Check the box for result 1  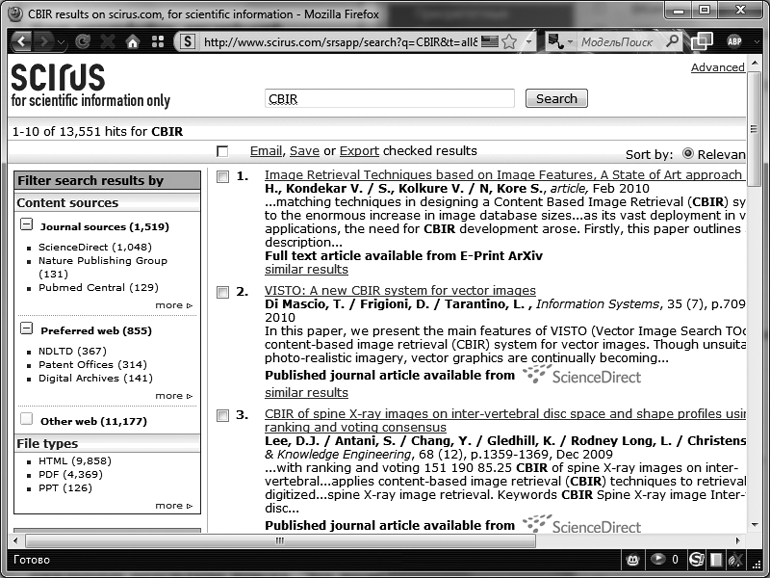click(x=222, y=176)
